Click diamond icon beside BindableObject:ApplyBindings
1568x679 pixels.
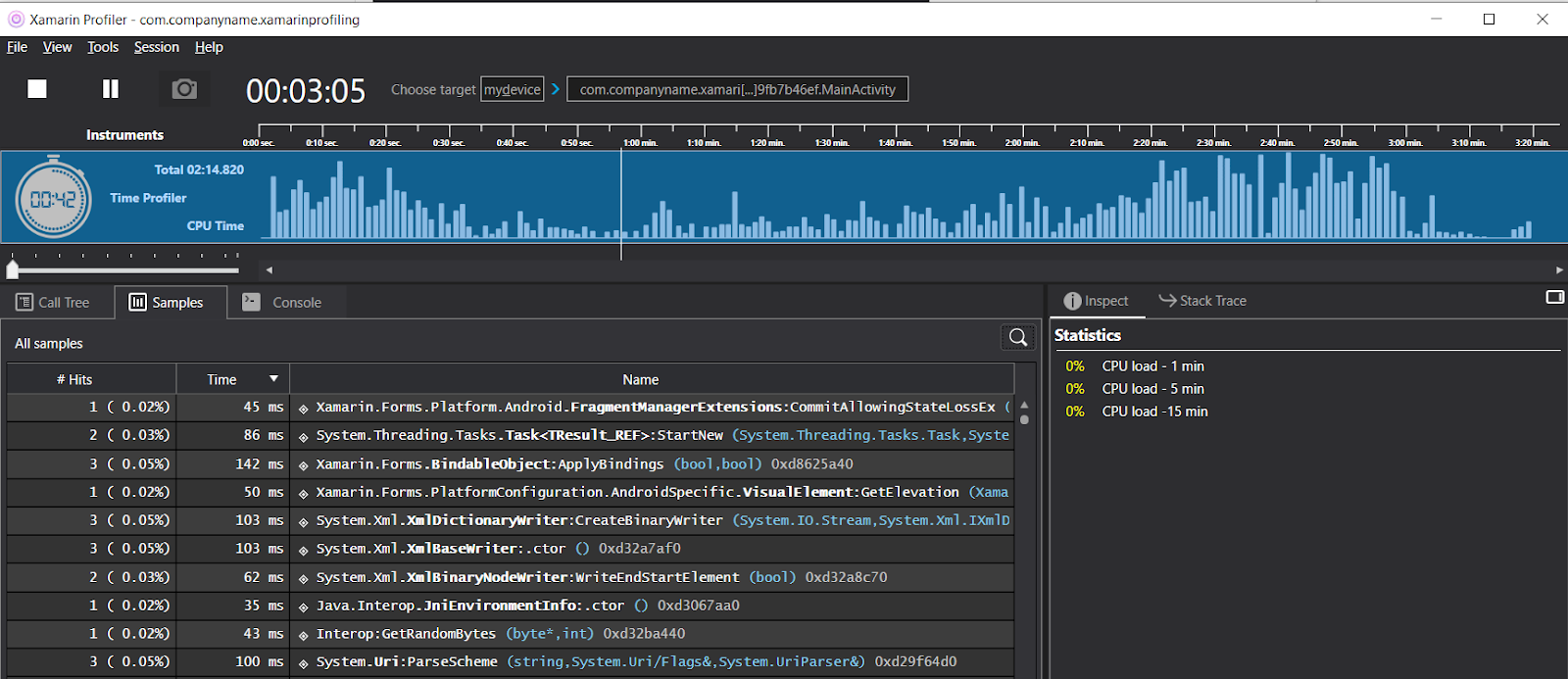[x=304, y=465]
